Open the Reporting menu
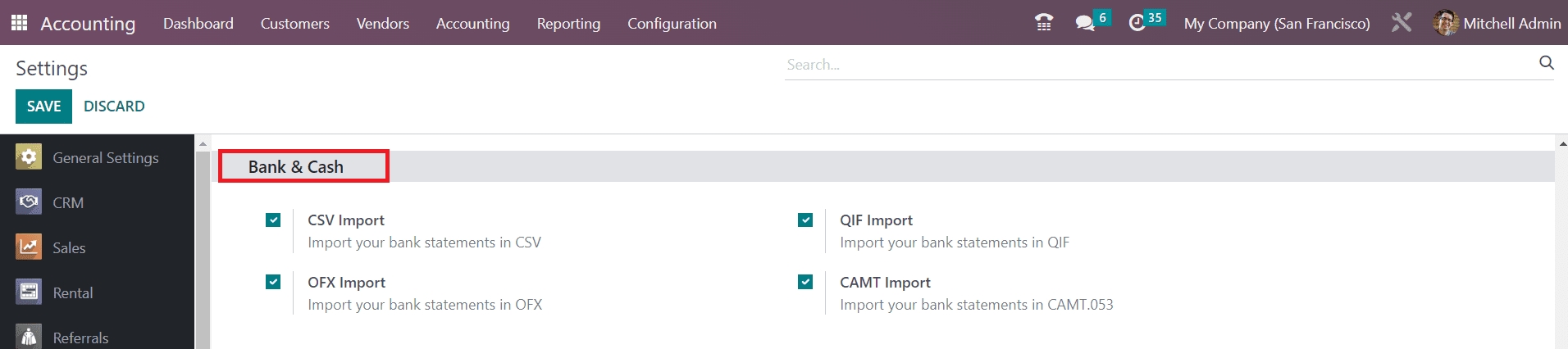1568x349 pixels. coord(568,24)
